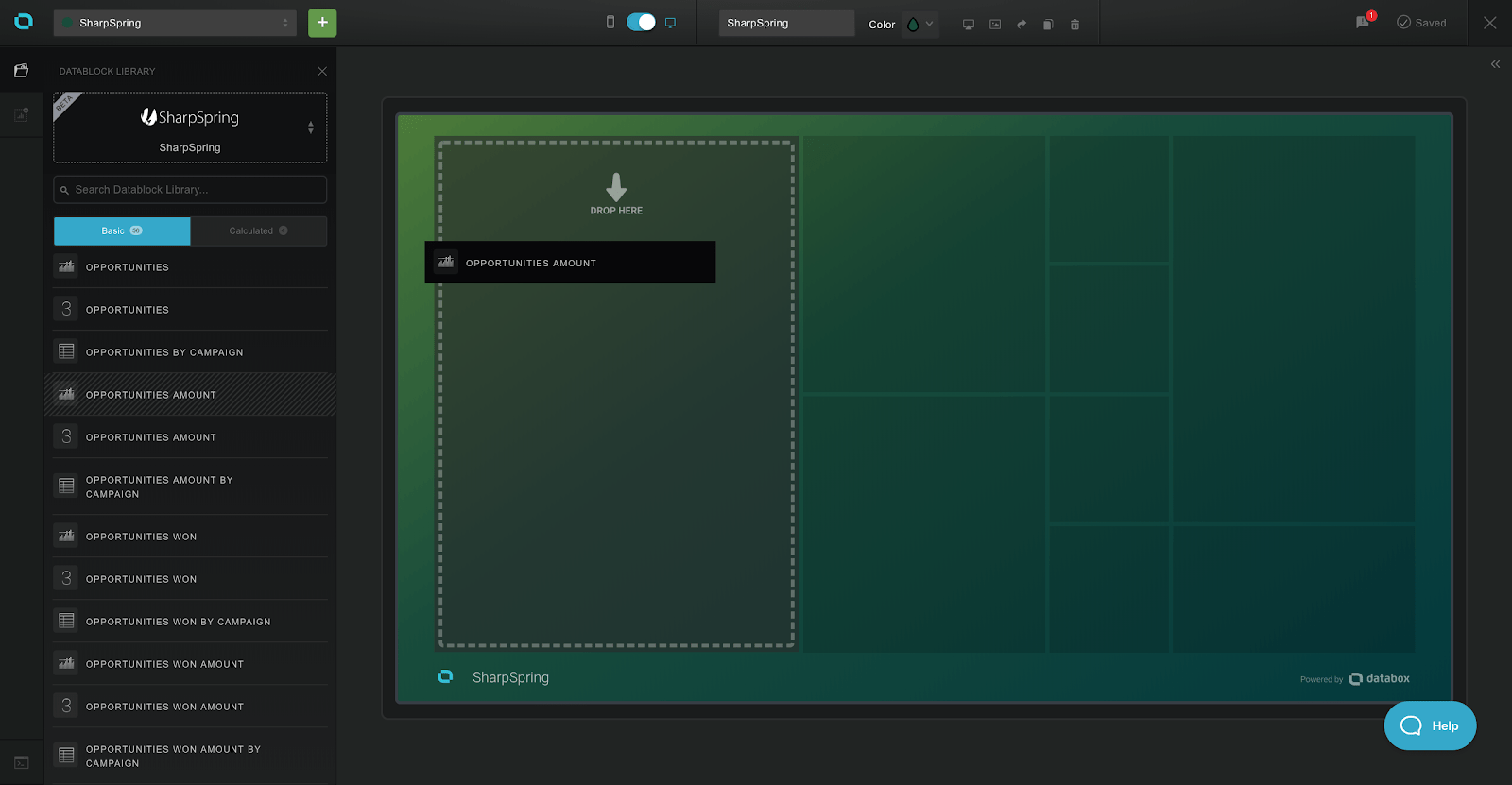Screen dimensions: 1512x785
Task: Click the visualization settings sidebar icon
Action: pos(21,114)
